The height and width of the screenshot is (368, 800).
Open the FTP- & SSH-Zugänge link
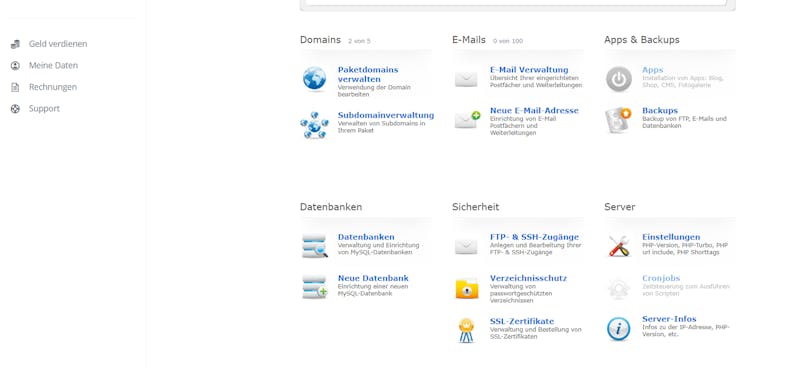coord(534,237)
